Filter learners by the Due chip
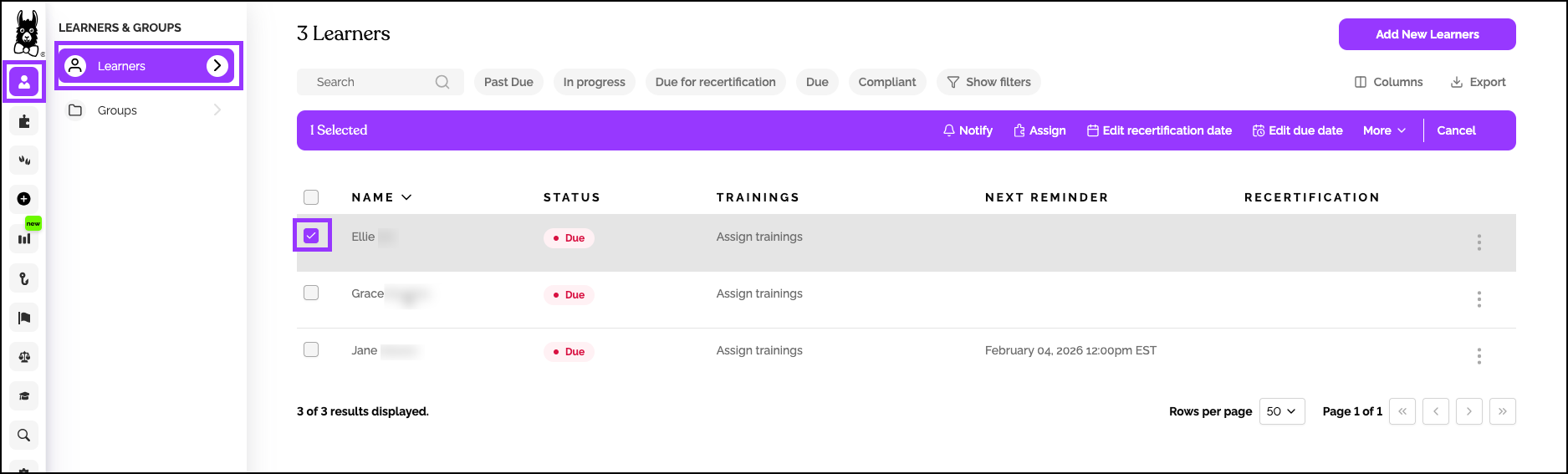Image resolution: width=1568 pixels, height=474 pixels. click(817, 82)
